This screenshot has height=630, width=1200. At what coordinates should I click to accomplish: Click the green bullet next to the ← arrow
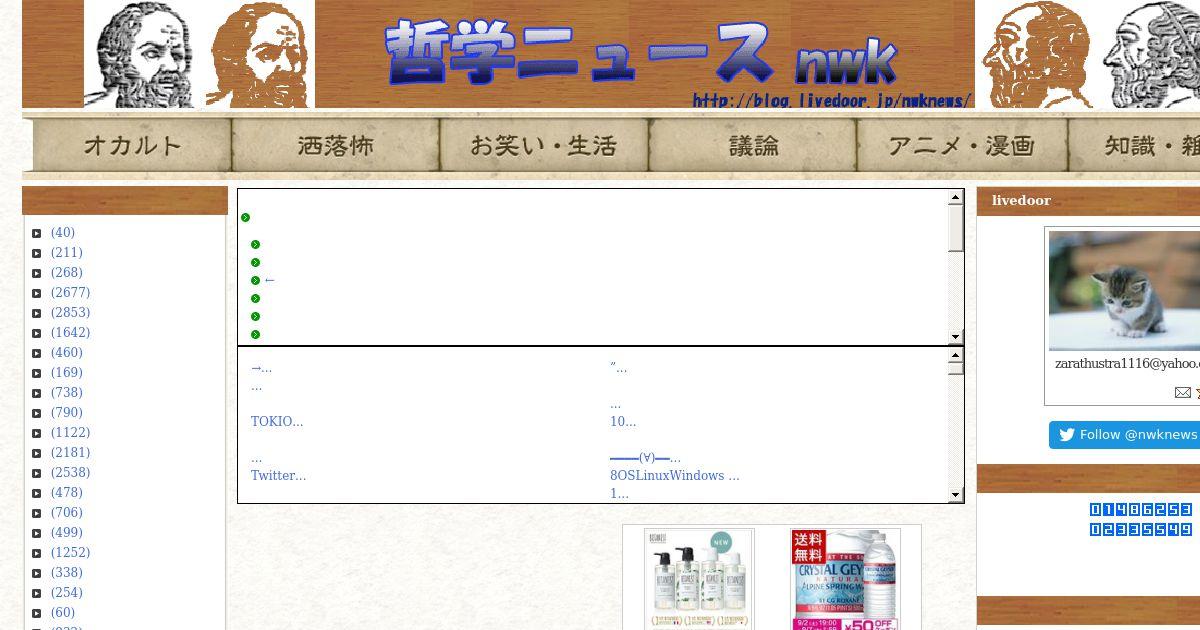coord(256,281)
